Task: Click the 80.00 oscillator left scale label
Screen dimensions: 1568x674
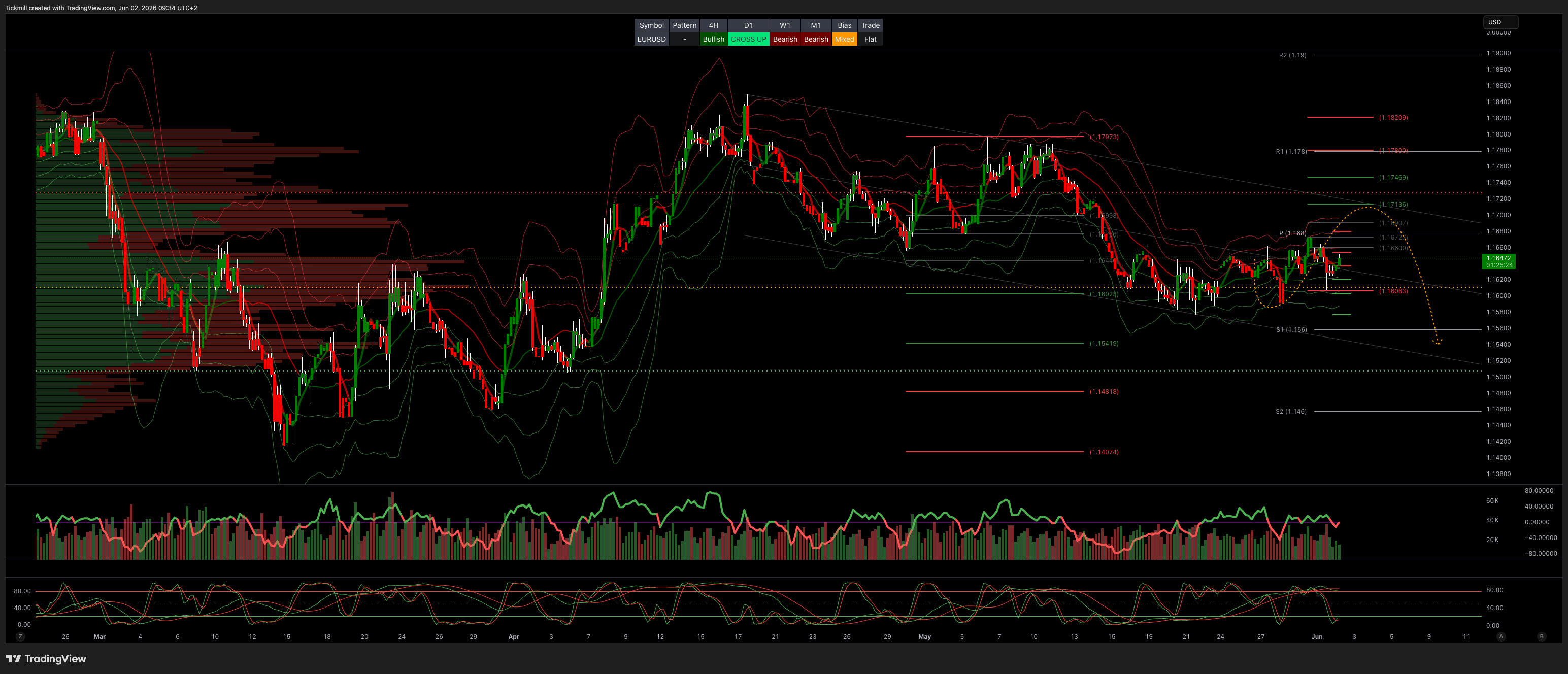Action: [x=22, y=591]
